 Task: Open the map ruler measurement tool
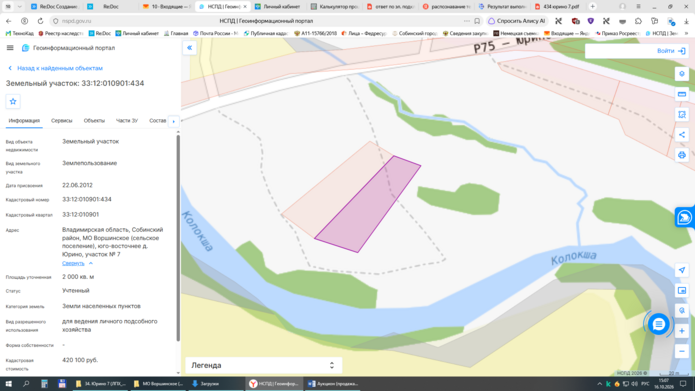[x=682, y=94]
